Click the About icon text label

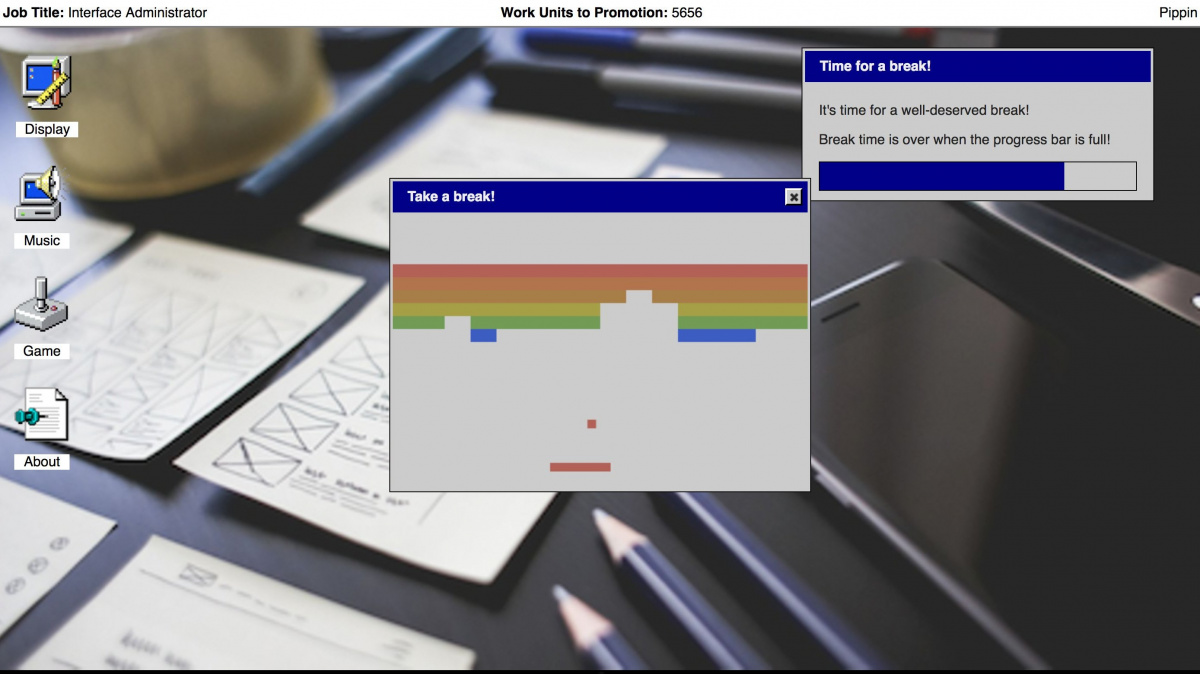[x=42, y=461]
